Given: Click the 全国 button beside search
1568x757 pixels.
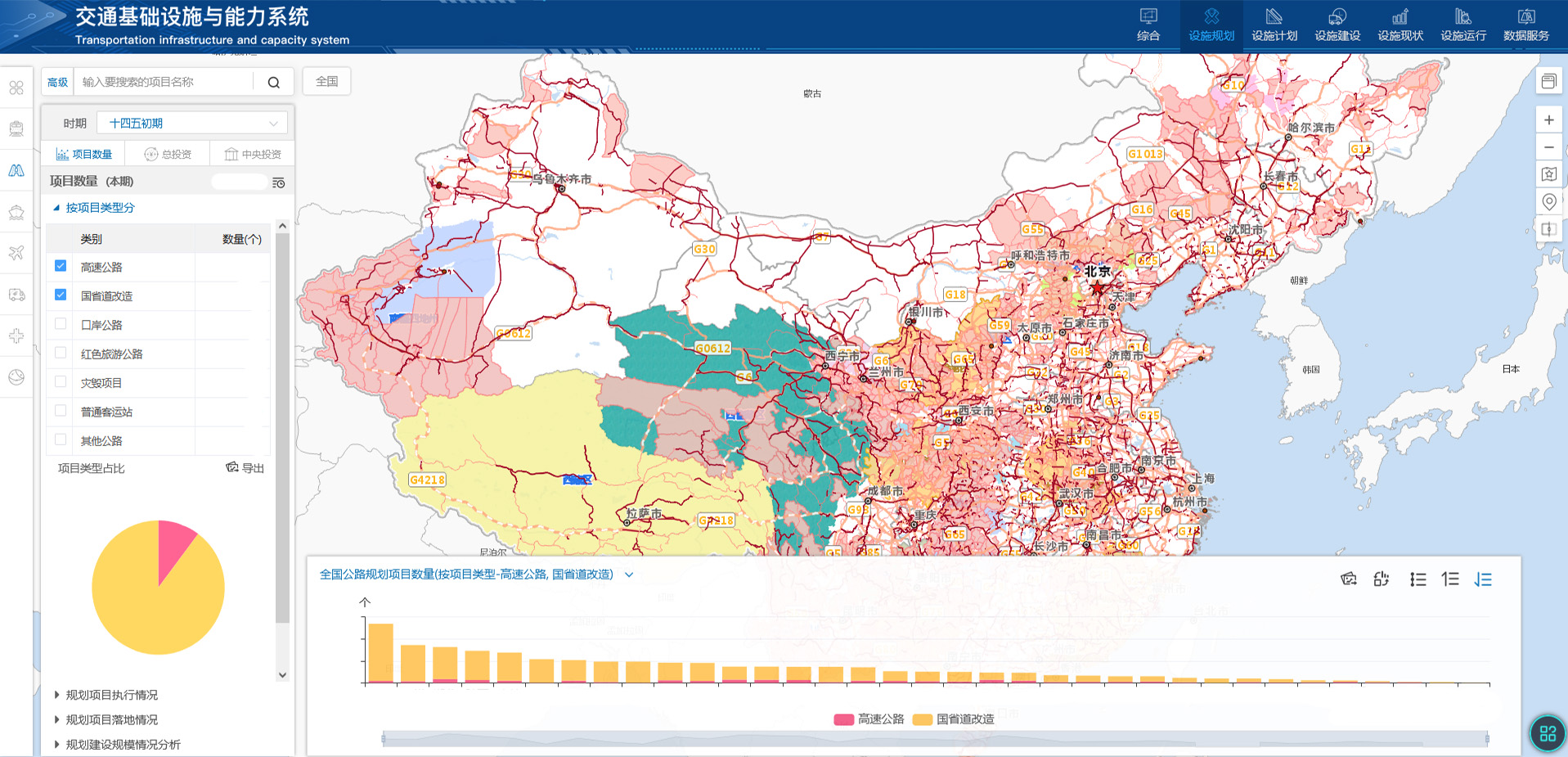Looking at the screenshot, I should pyautogui.click(x=327, y=82).
